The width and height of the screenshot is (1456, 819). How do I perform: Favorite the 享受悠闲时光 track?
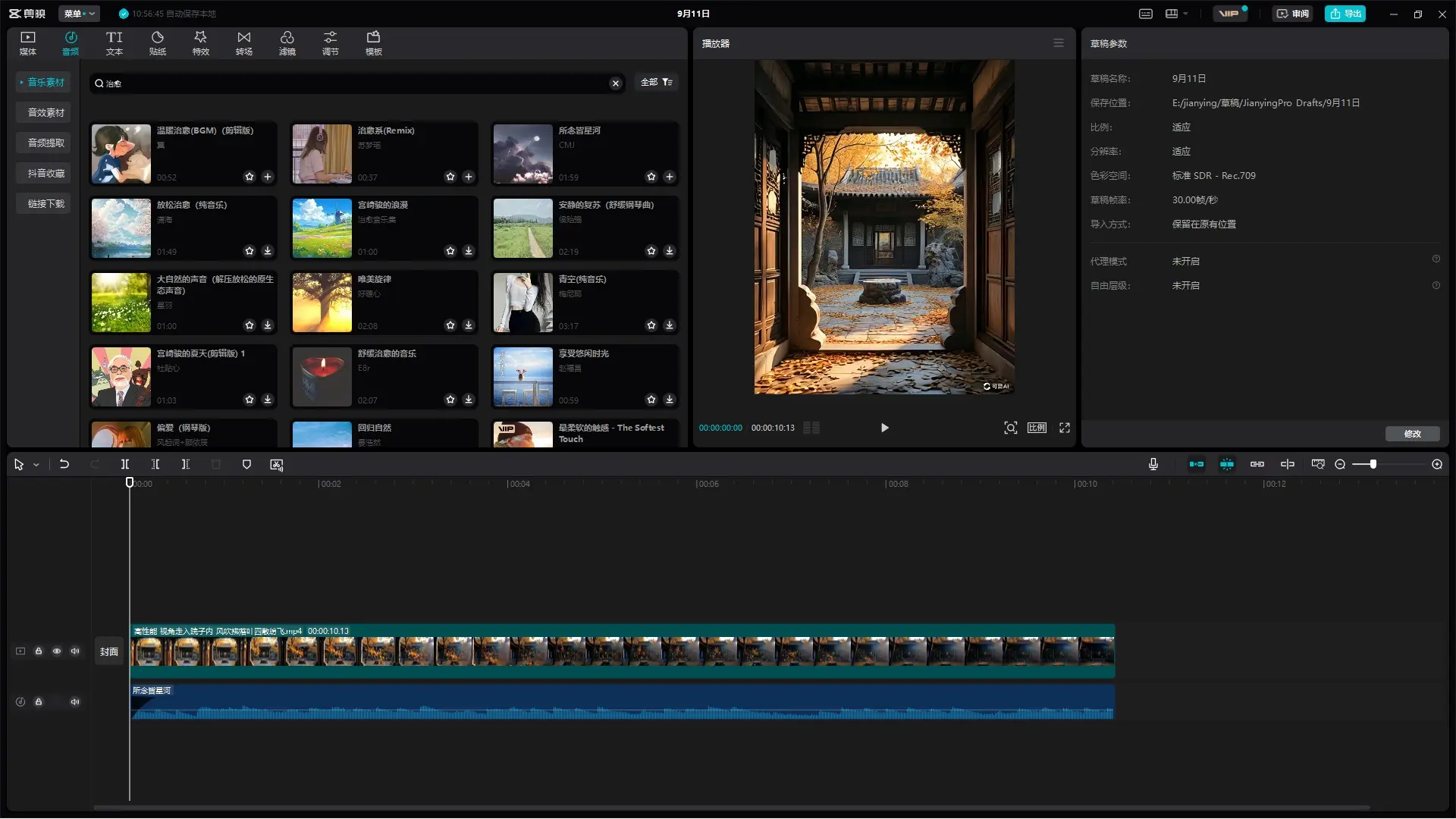coord(651,400)
